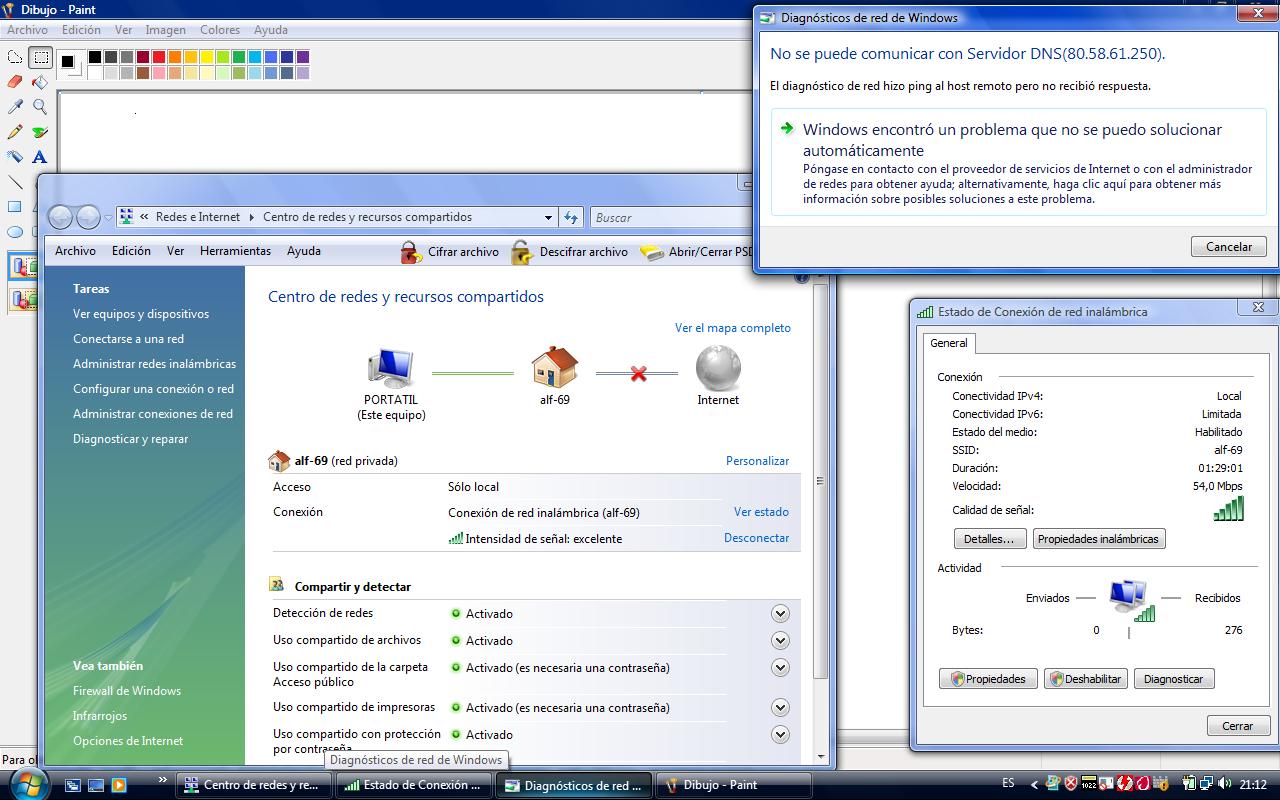Choose the Fill with color bucket tool
This screenshot has width=1280, height=800.
[x=40, y=82]
